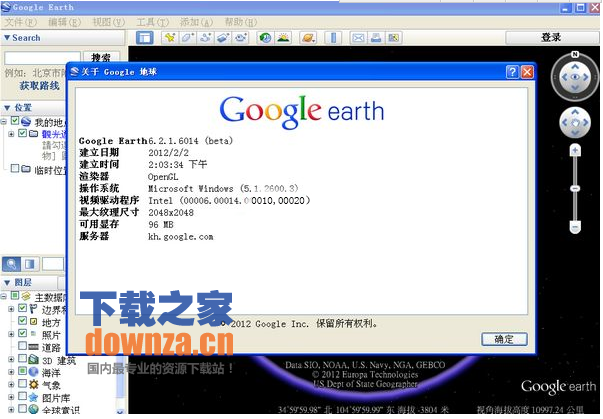Click zoom in plus button on slider

pos(575,150)
